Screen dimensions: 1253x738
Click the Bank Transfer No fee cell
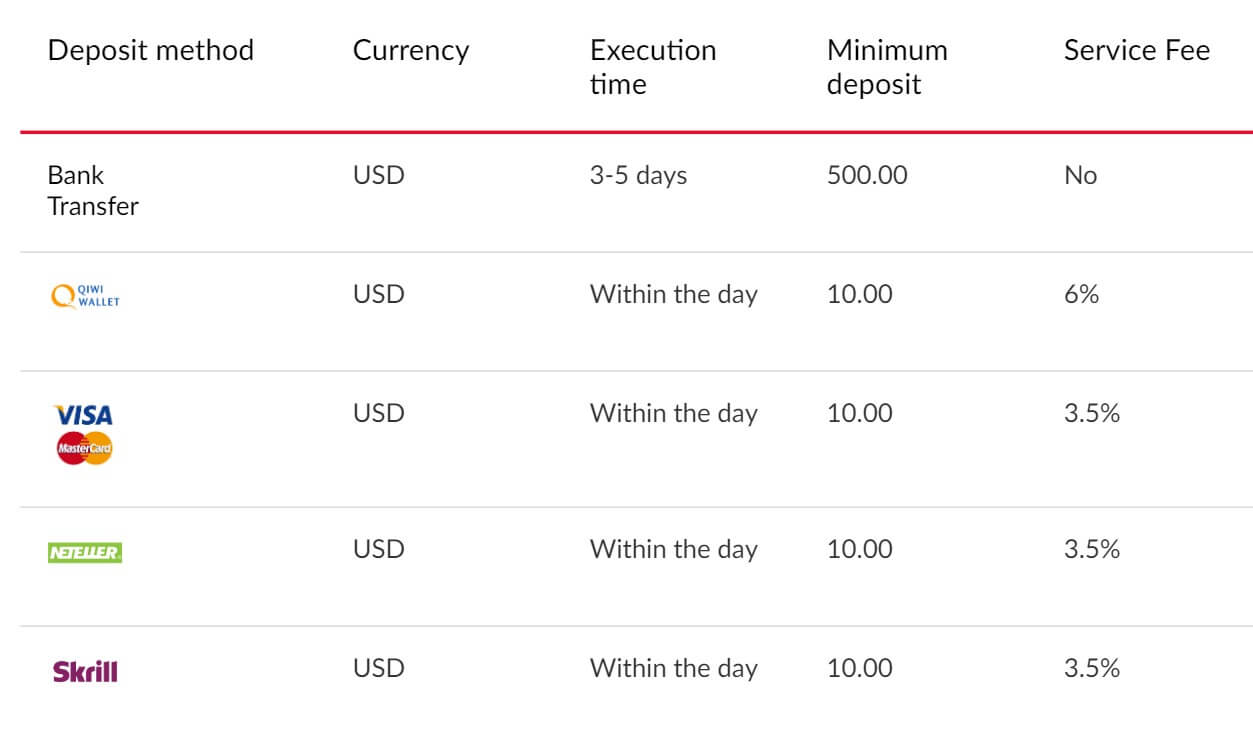point(1080,175)
